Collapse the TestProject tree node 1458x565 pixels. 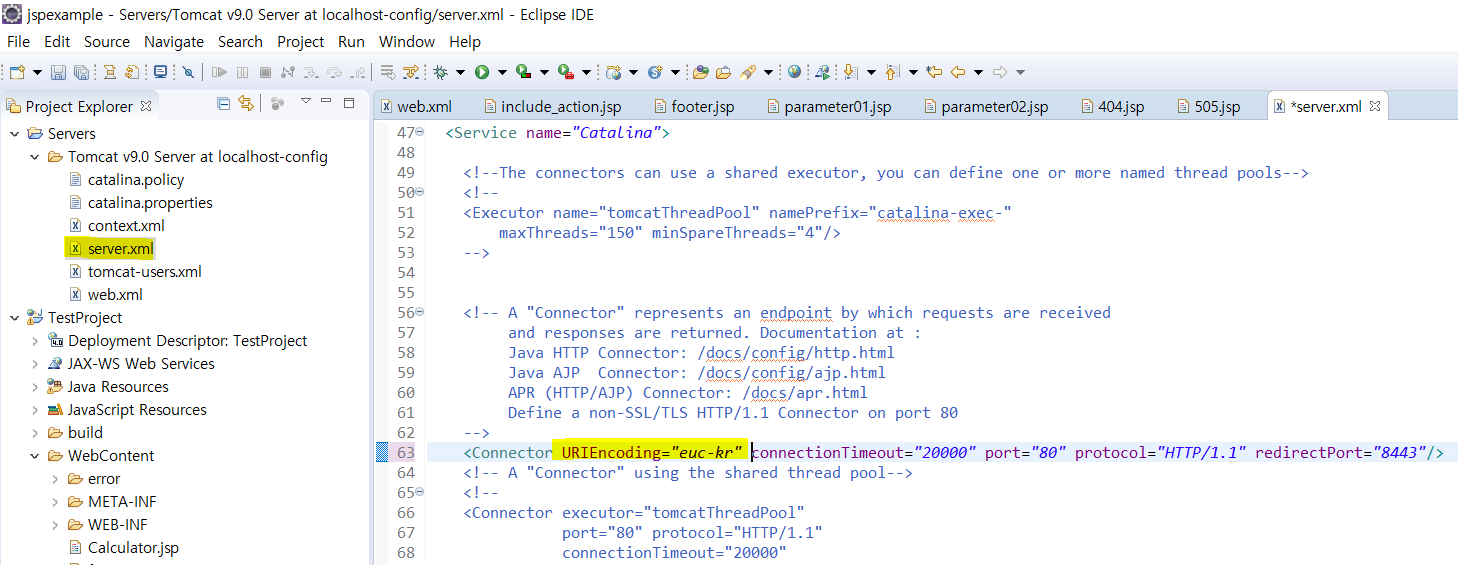[x=14, y=317]
